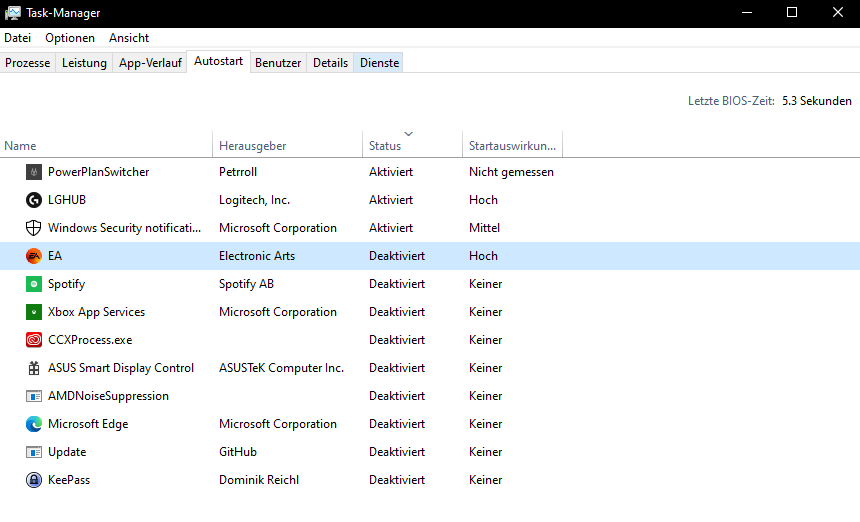The image size is (860, 522).
Task: Click Deaktiviert status in KeePass row
Action: click(397, 480)
